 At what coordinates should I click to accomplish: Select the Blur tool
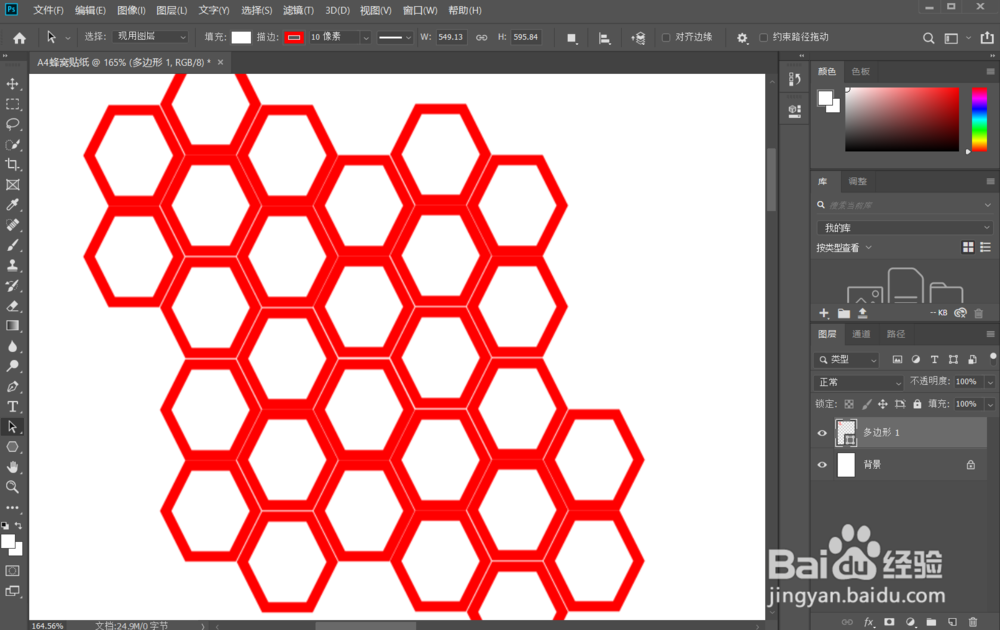pyautogui.click(x=12, y=346)
